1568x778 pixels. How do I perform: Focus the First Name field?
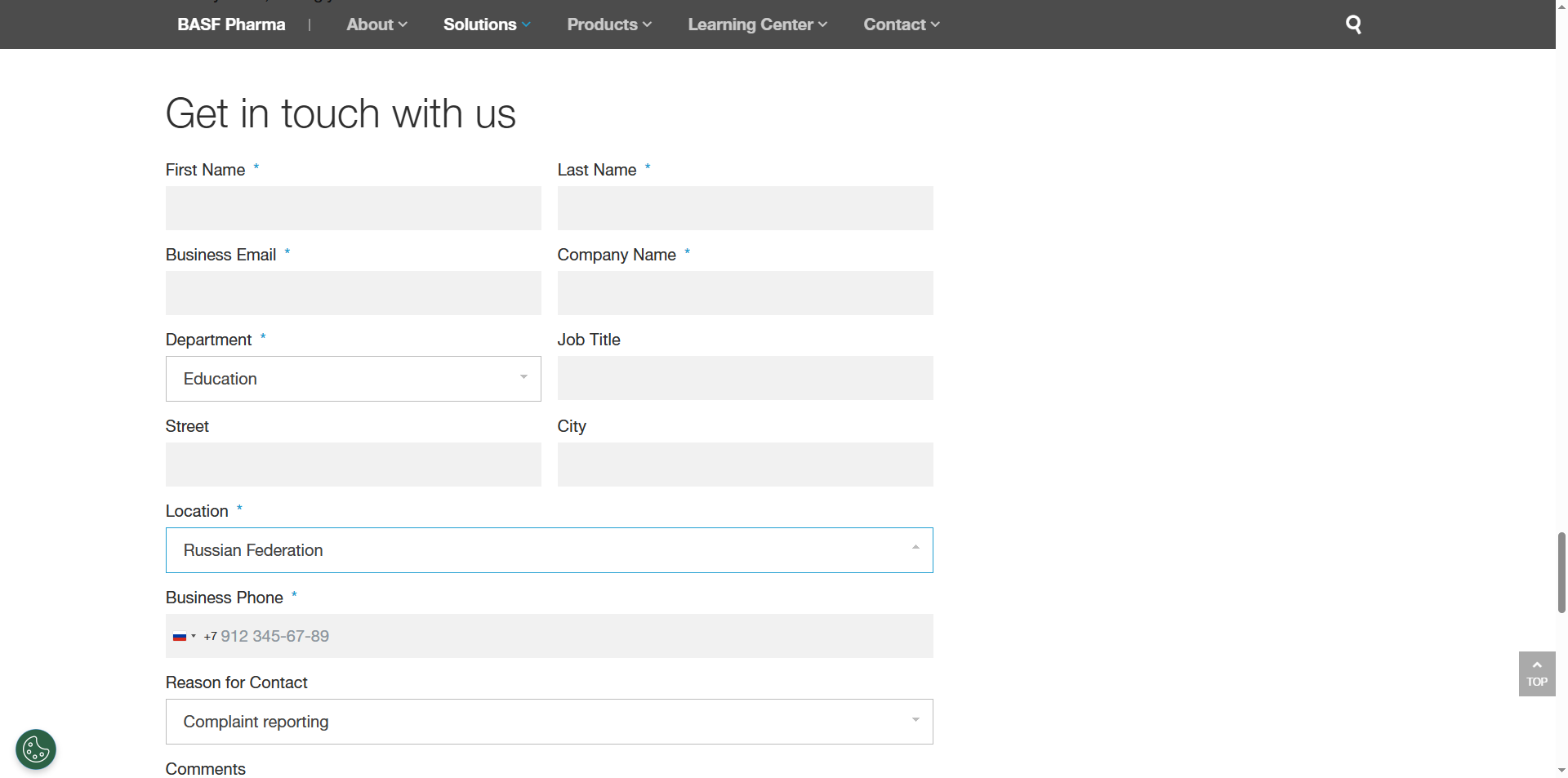[353, 208]
